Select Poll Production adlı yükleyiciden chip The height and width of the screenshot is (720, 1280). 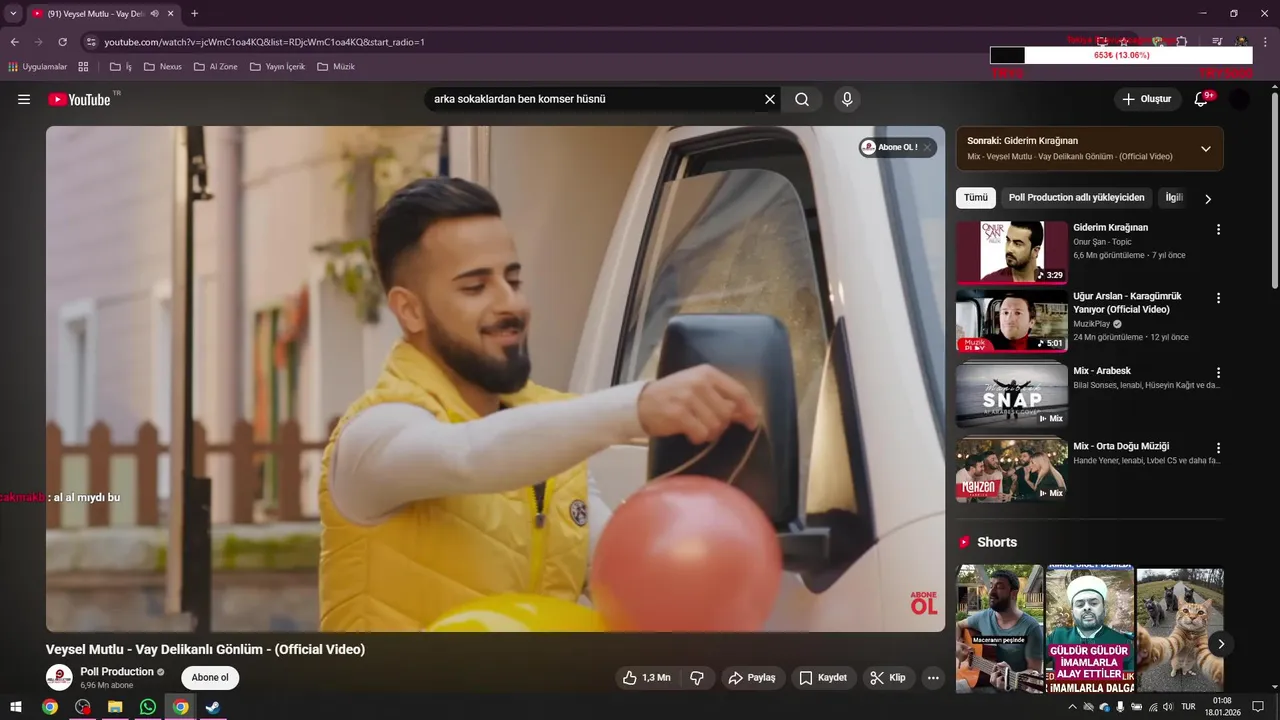click(x=1076, y=198)
